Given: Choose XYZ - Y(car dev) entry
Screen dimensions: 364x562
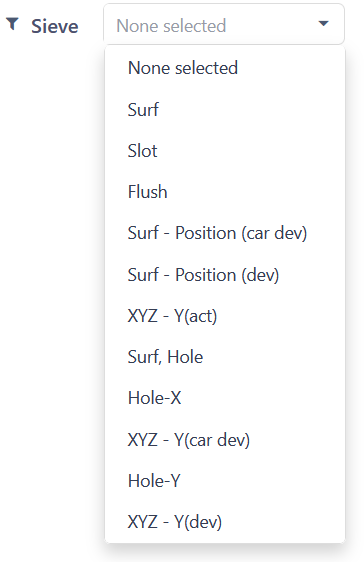Looking at the screenshot, I should pyautogui.click(x=225, y=439).
